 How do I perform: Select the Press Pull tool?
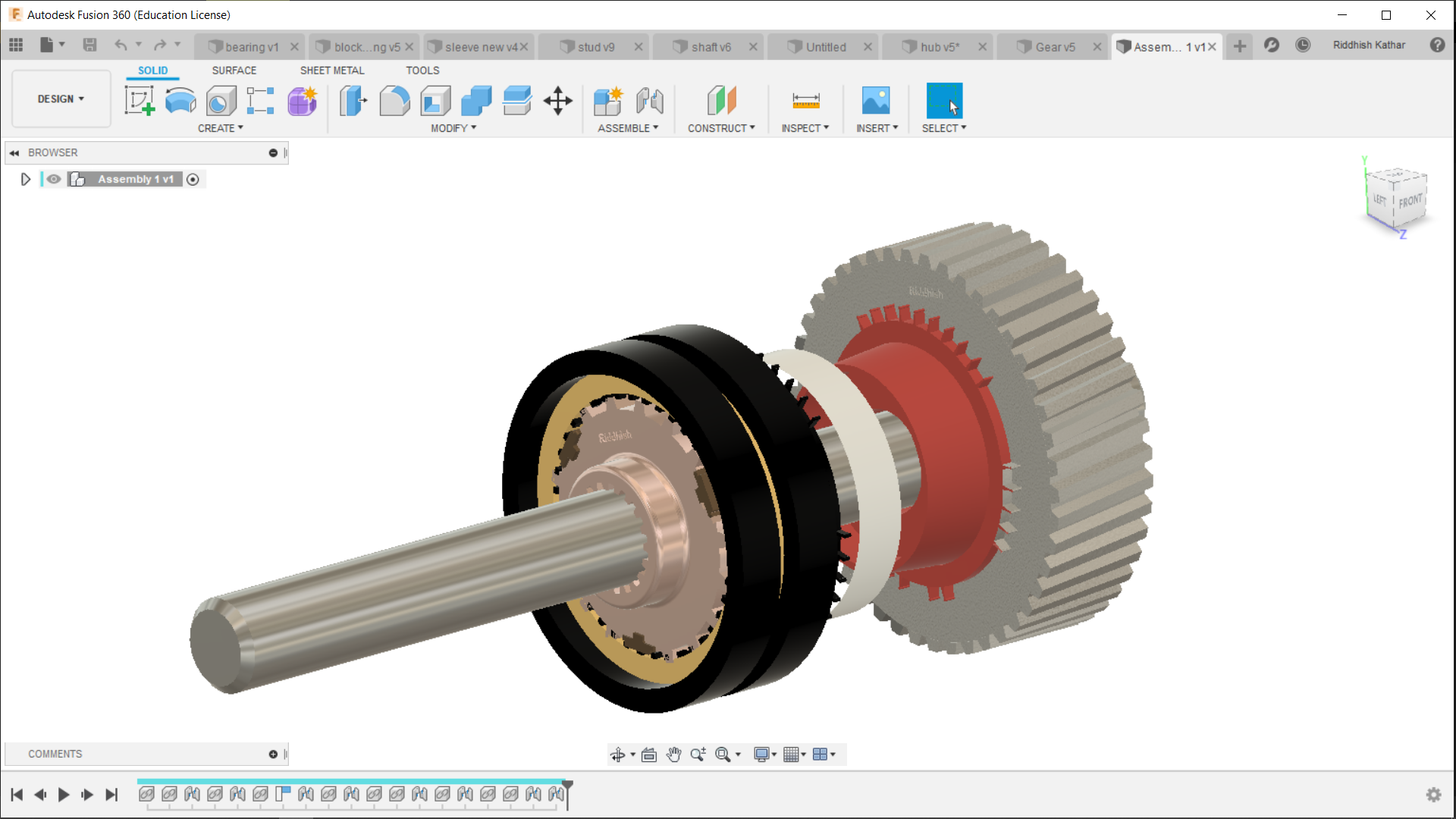click(x=353, y=100)
